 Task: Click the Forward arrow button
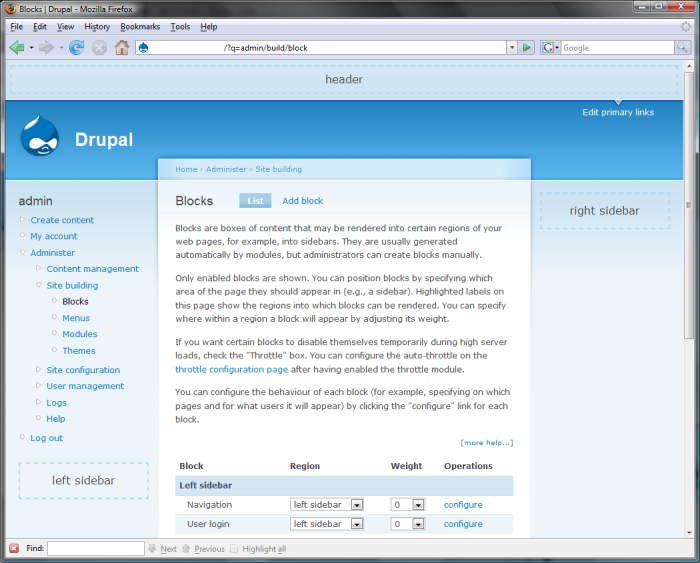[46, 47]
